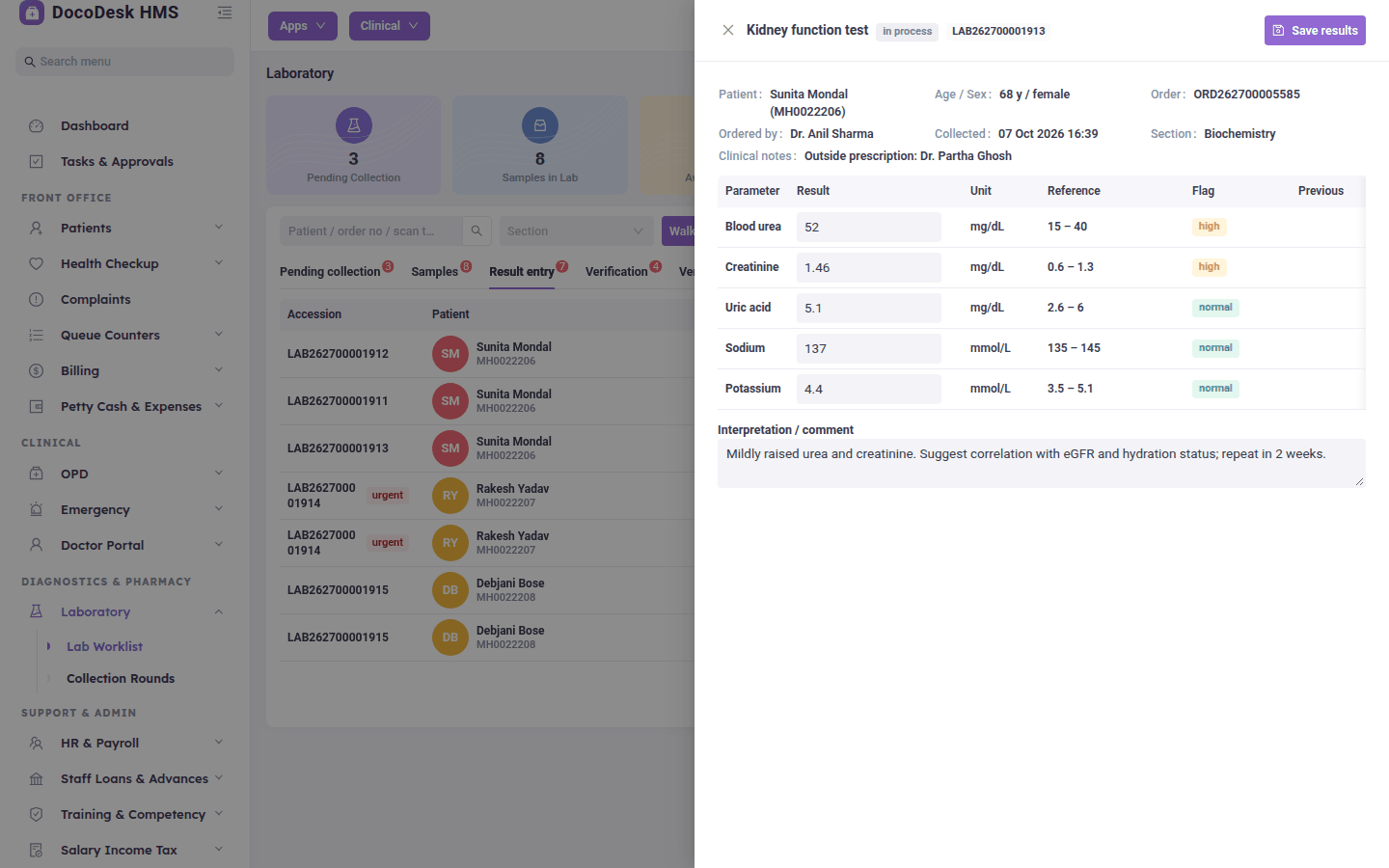Image resolution: width=1389 pixels, height=868 pixels.
Task: Open the Apps dropdown
Action: pos(303,26)
